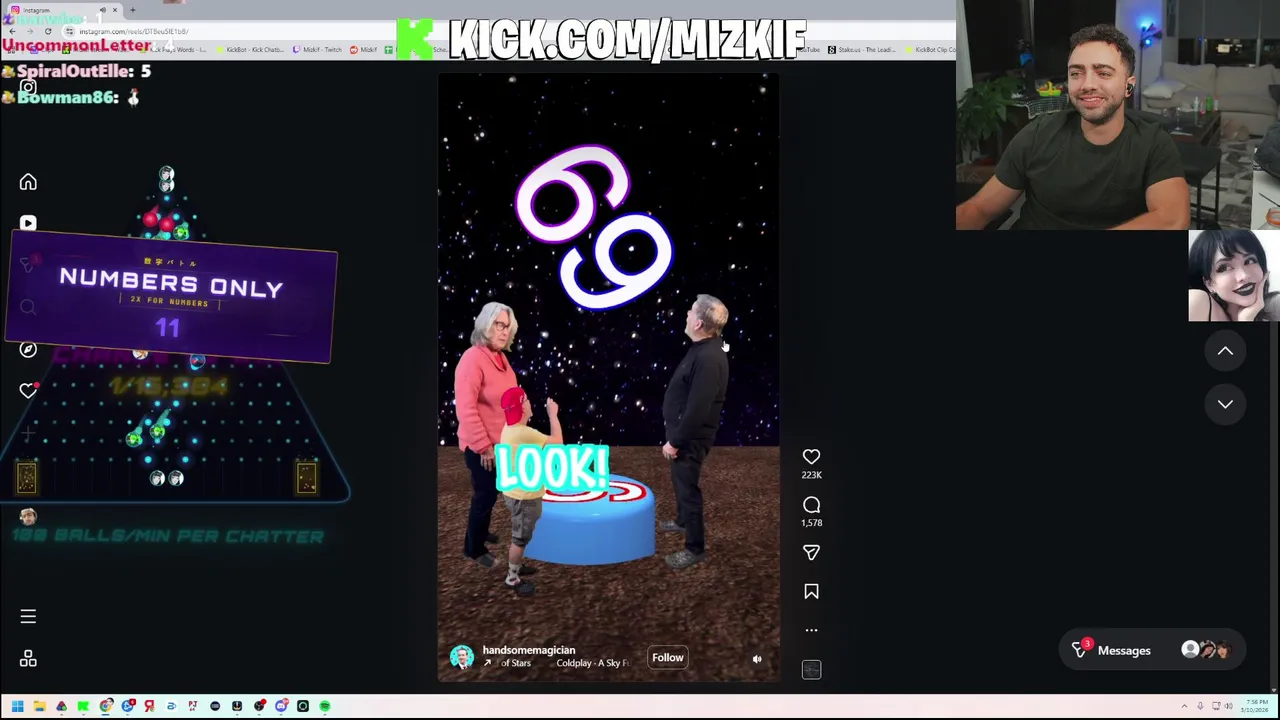
Task: Open the Stake.us bookmark
Action: pyautogui.click(x=861, y=49)
